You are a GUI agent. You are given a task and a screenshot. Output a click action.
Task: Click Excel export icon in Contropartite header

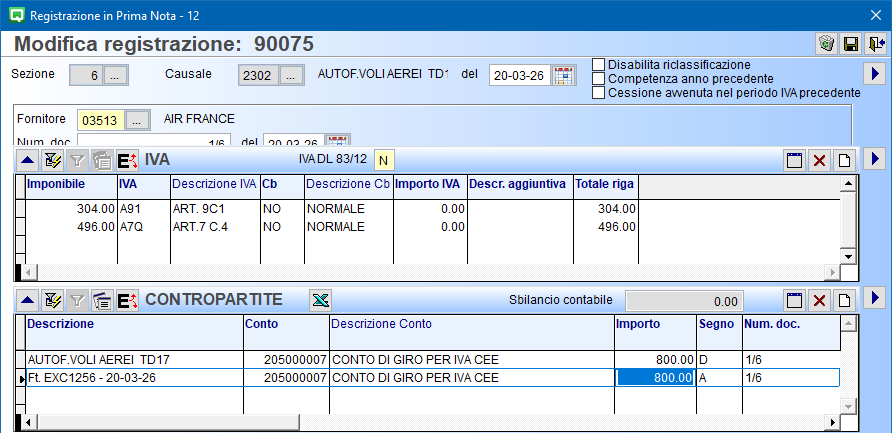coord(320,300)
